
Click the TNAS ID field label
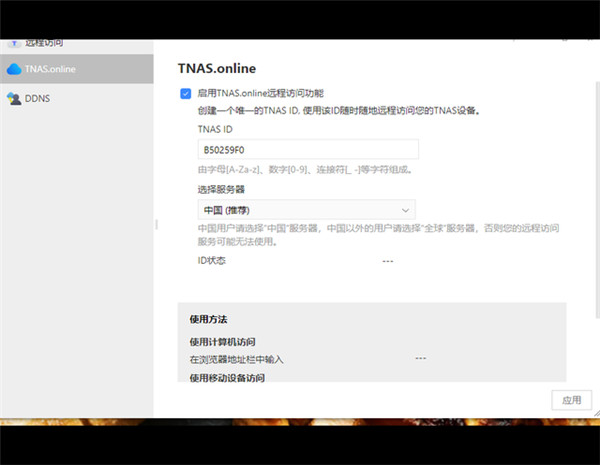pos(217,129)
